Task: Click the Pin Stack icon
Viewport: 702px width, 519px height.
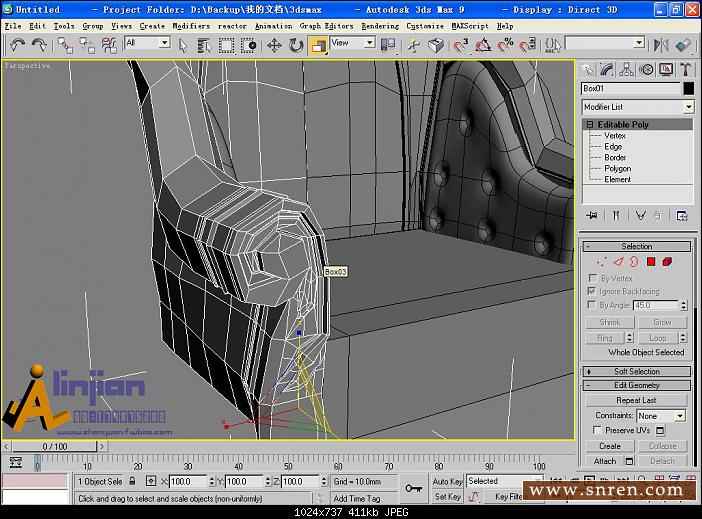Action: 592,216
